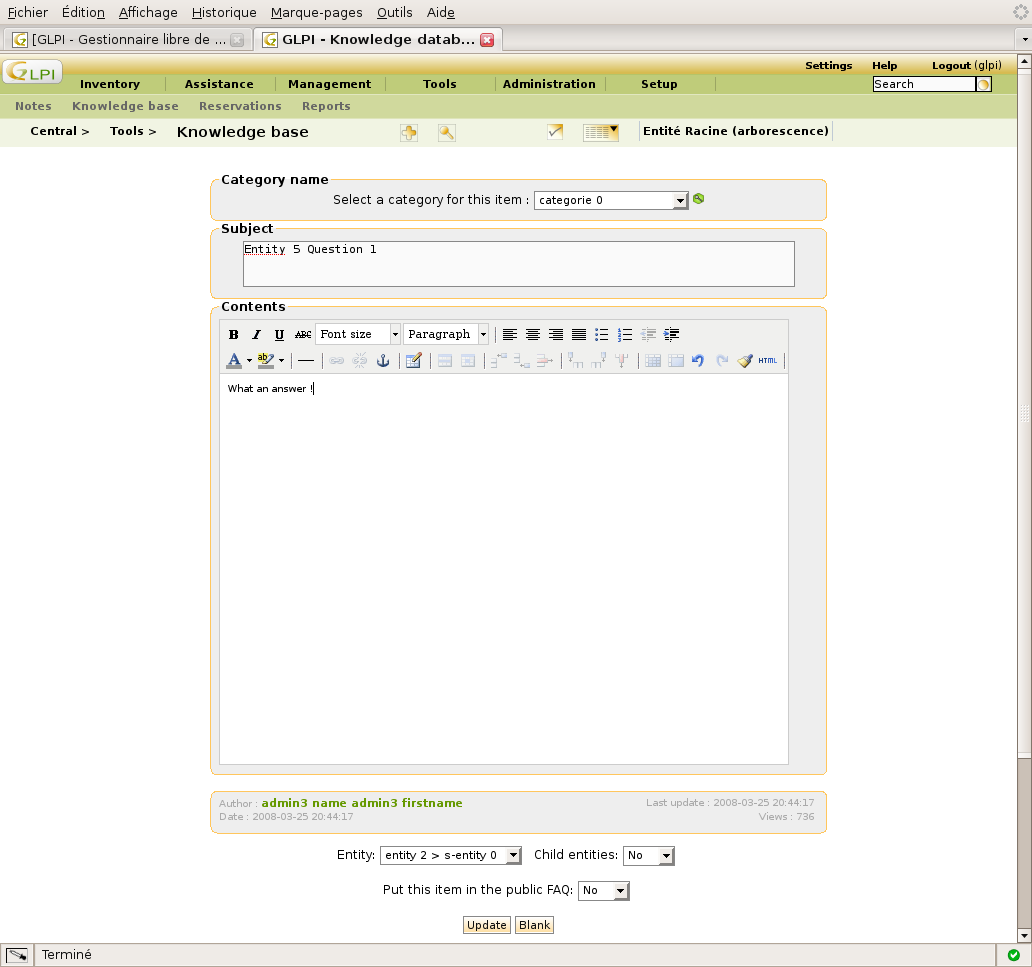Insert a bulleted unordered list
Screen dimensions: 1032x967
pos(602,335)
